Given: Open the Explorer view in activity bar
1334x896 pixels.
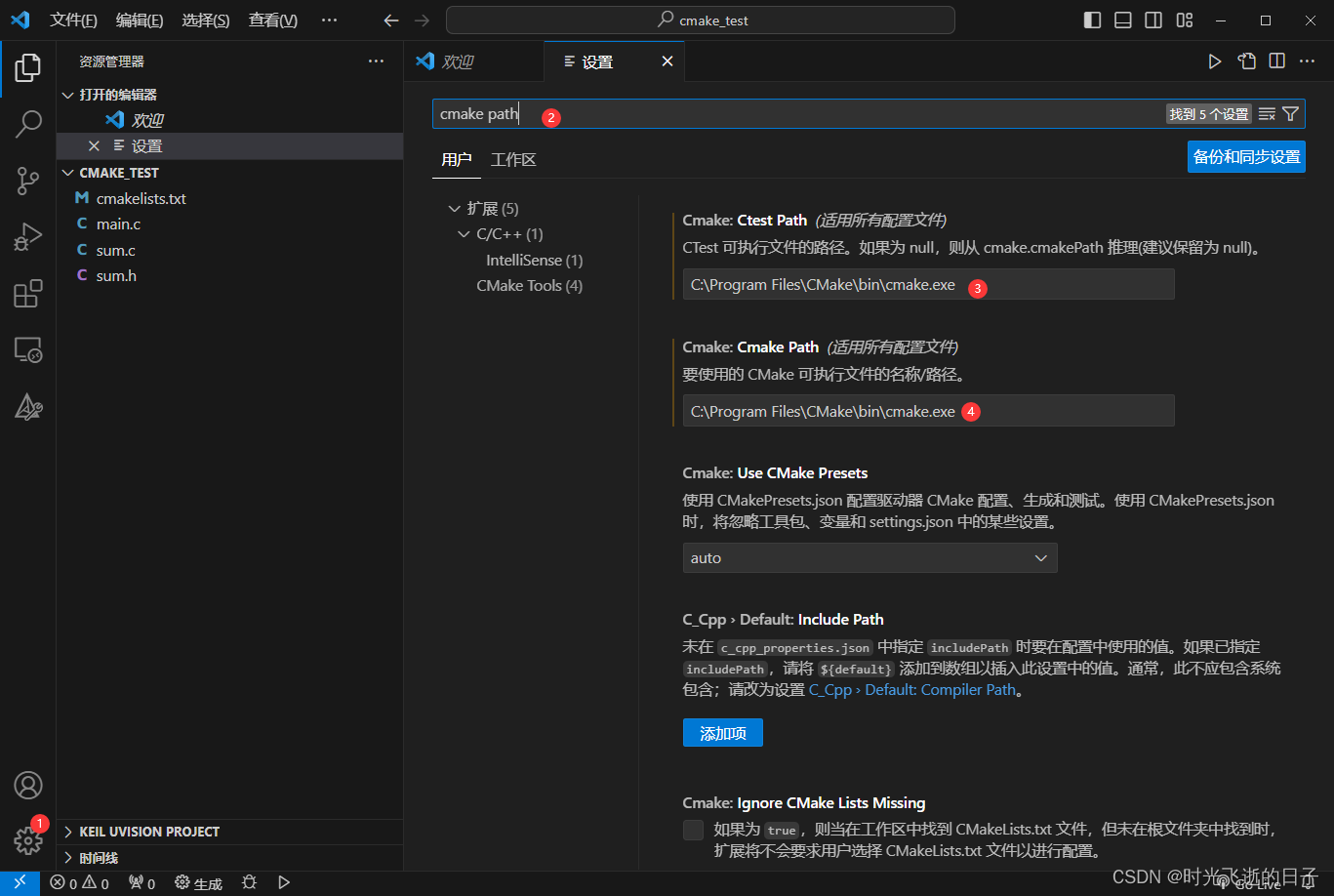Looking at the screenshot, I should (x=28, y=68).
